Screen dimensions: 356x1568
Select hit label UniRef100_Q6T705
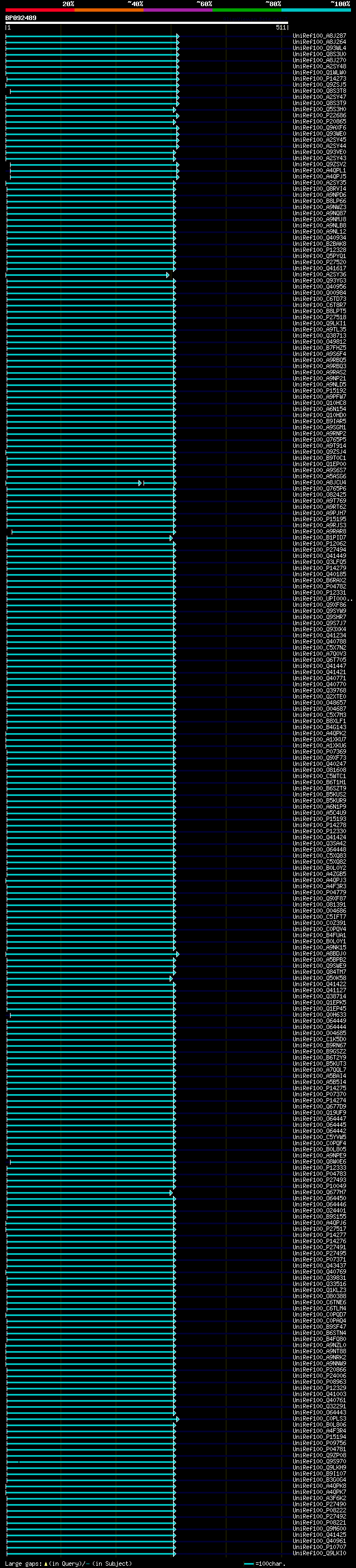coord(319,659)
